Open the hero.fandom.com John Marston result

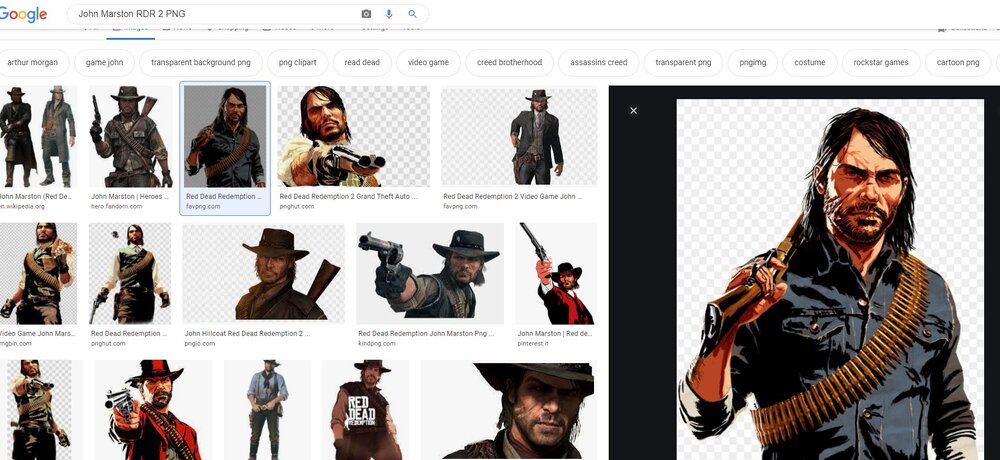(x=130, y=137)
